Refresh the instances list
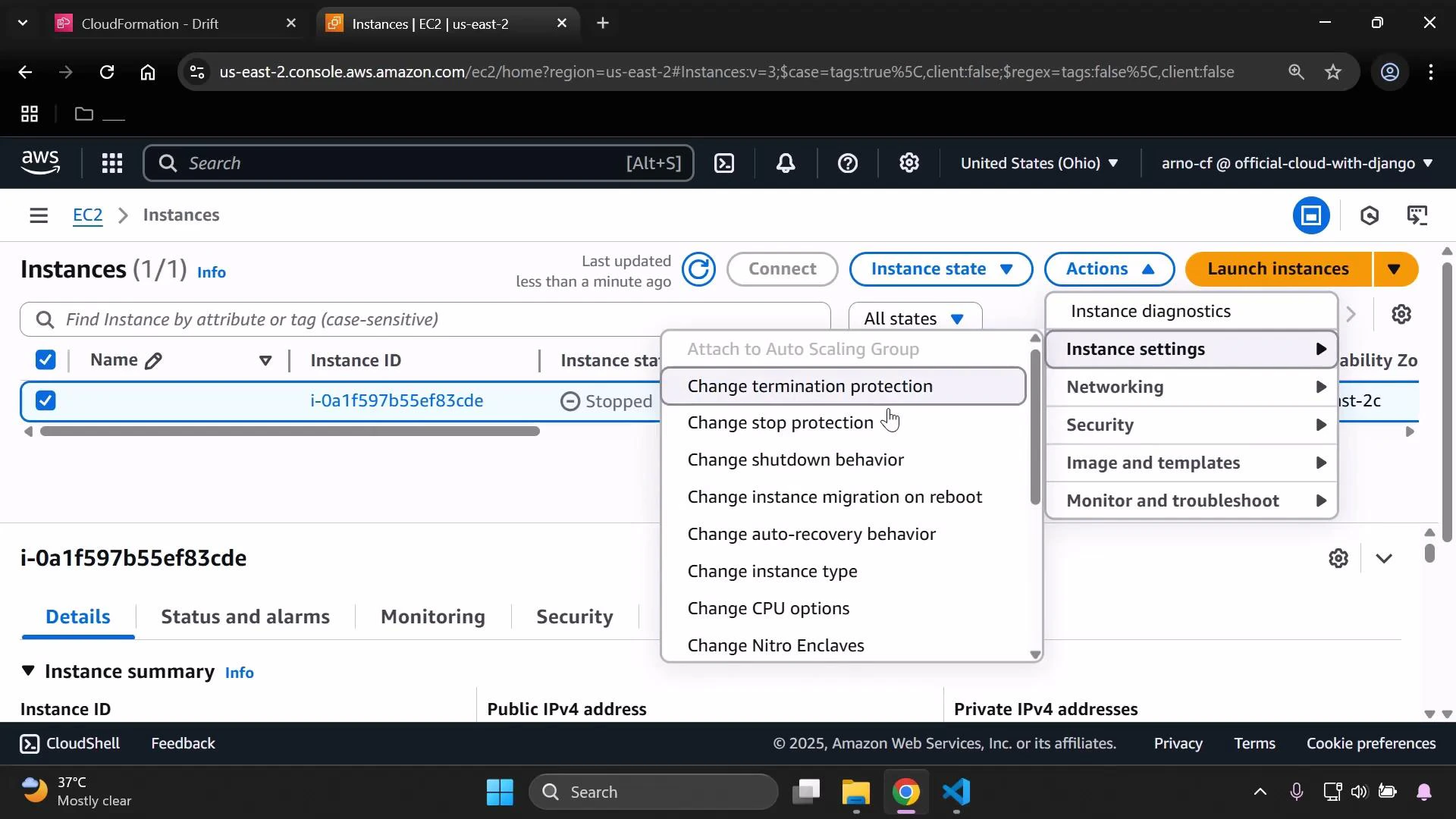Viewport: 1456px width, 819px height. point(698,269)
